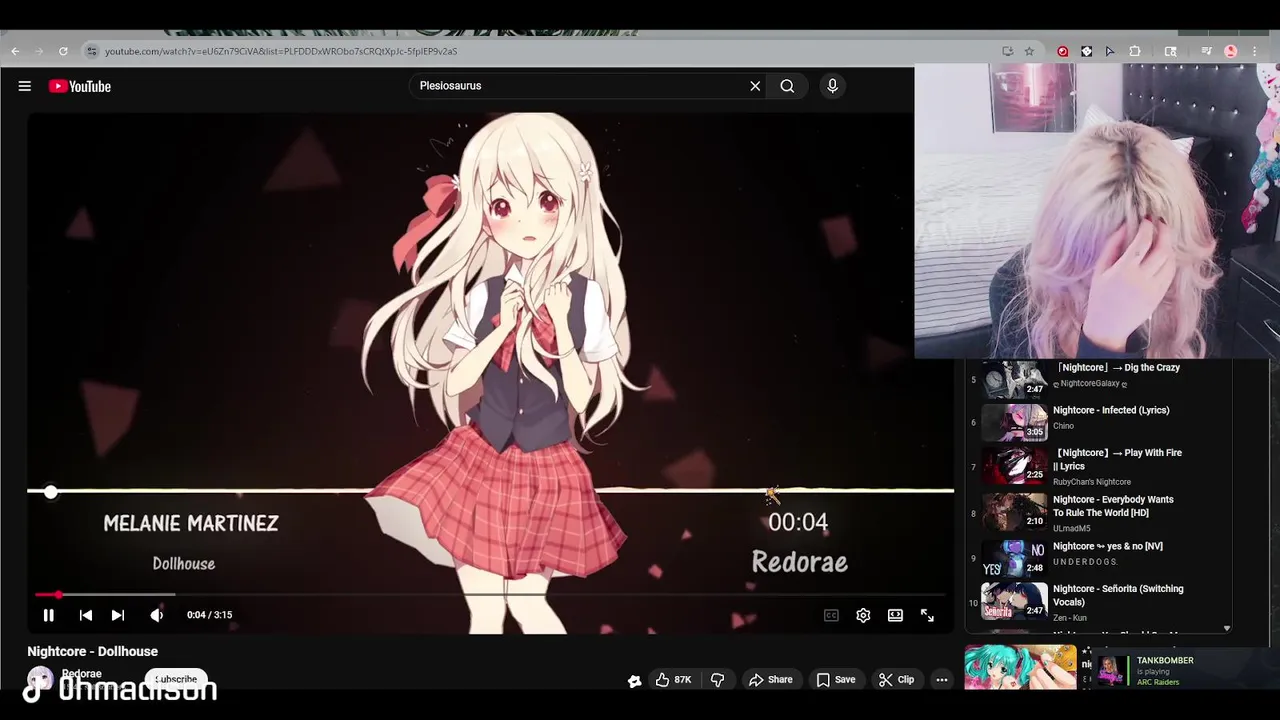Go forward with the browser arrow
1280x720 pixels.
pos(39,51)
